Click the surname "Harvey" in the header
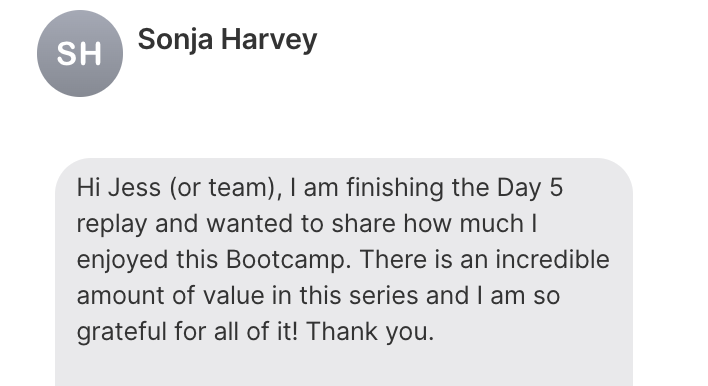This screenshot has height=386, width=708. pos(269,40)
